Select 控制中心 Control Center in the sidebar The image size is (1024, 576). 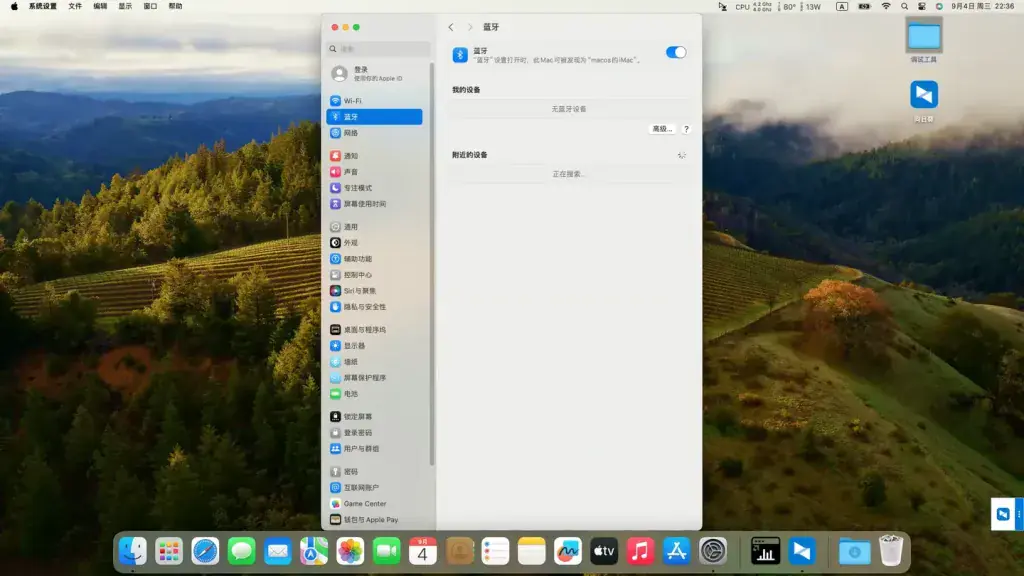(374, 275)
